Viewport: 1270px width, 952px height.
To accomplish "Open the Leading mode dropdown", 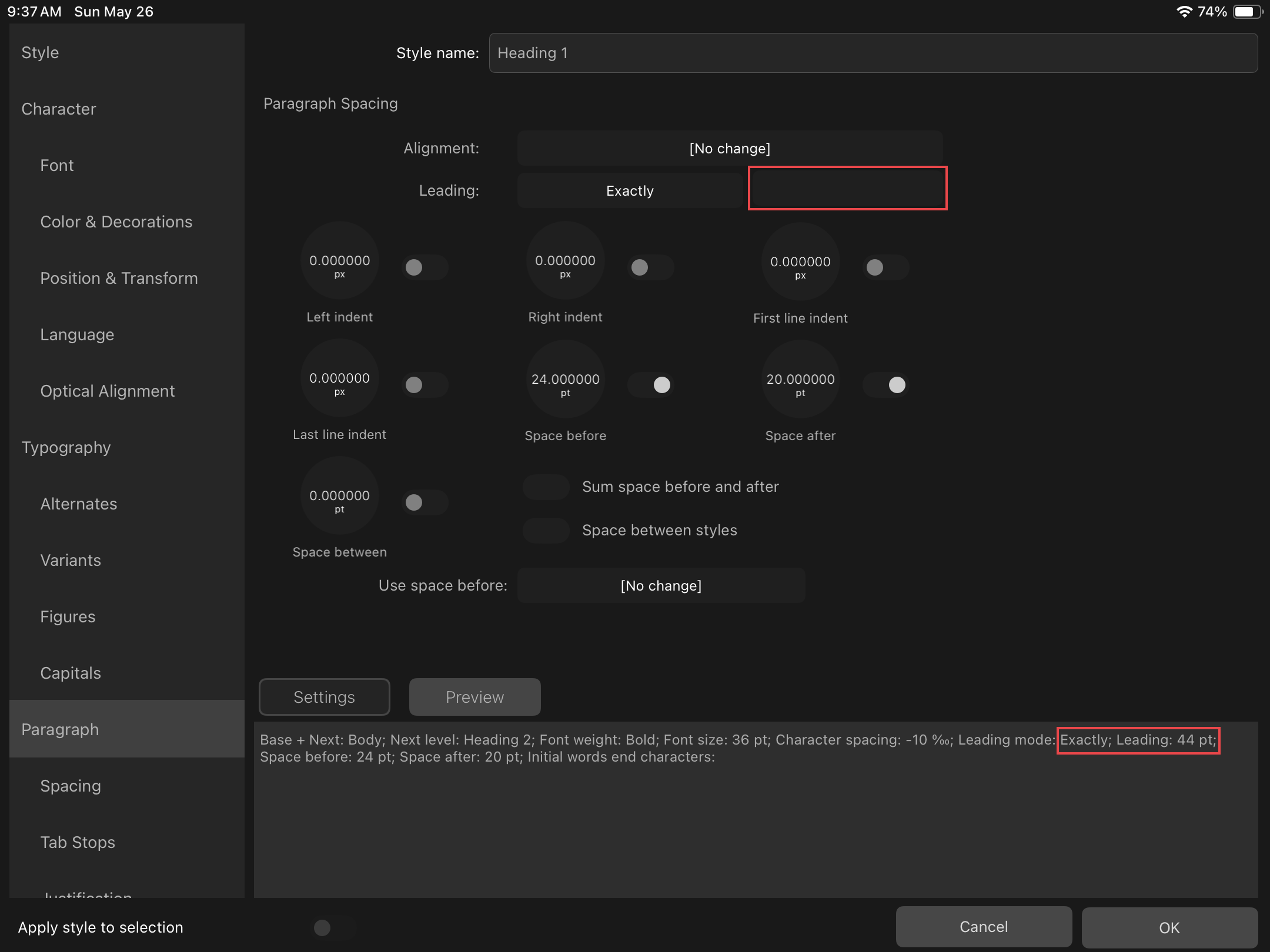I will coord(630,191).
